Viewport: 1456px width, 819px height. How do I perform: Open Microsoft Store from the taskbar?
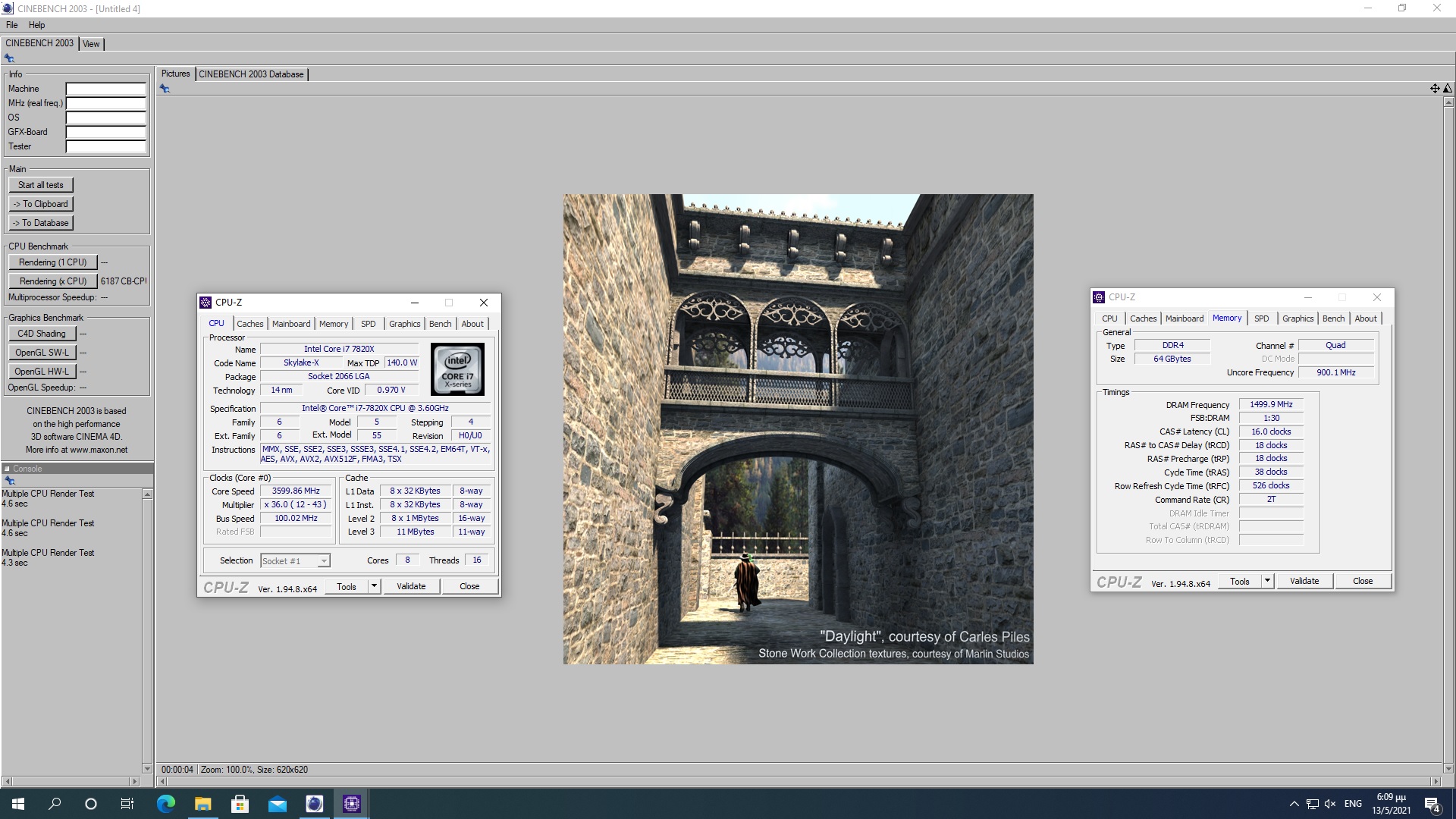240,804
